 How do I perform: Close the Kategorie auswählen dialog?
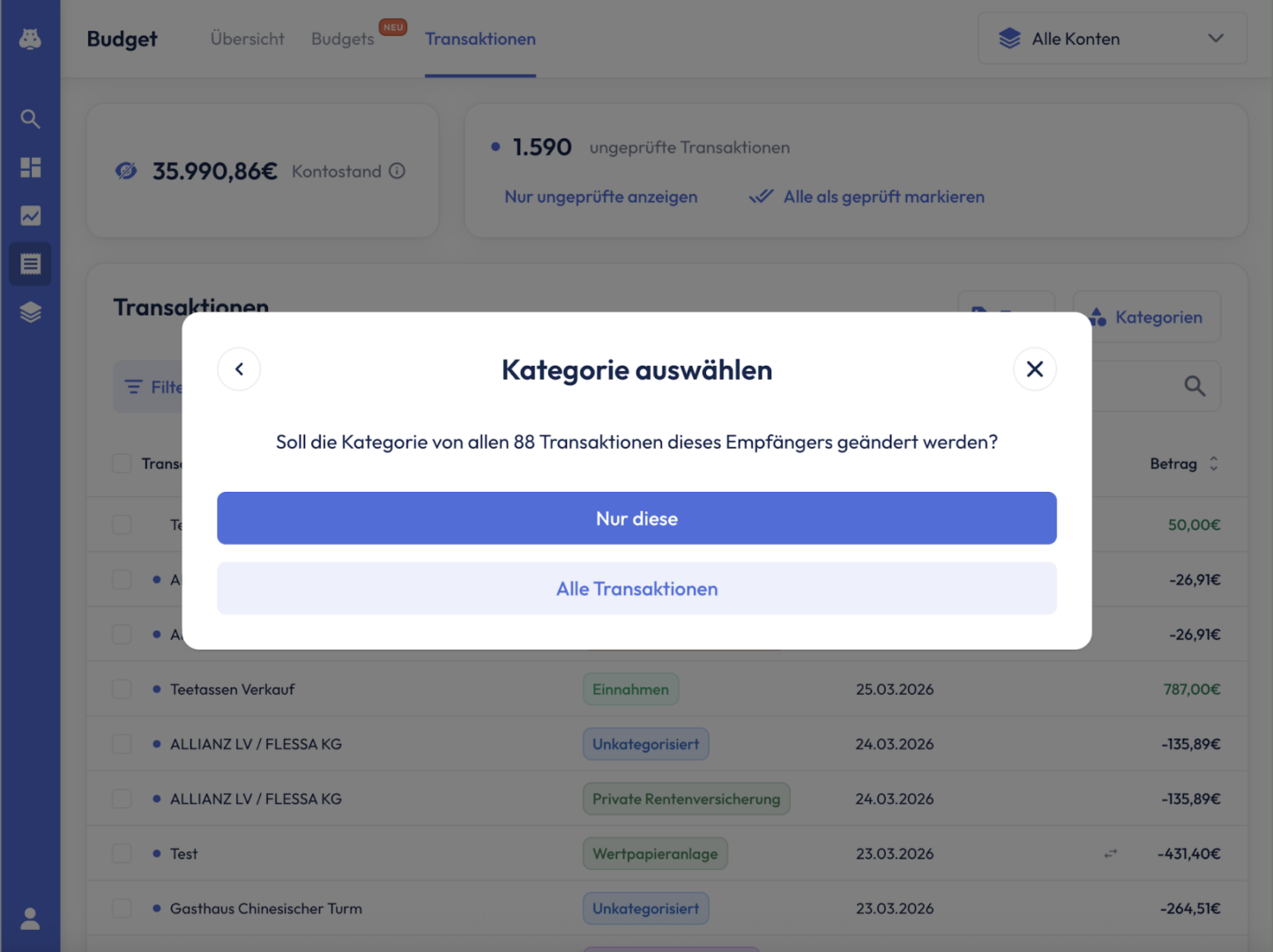[x=1034, y=369]
